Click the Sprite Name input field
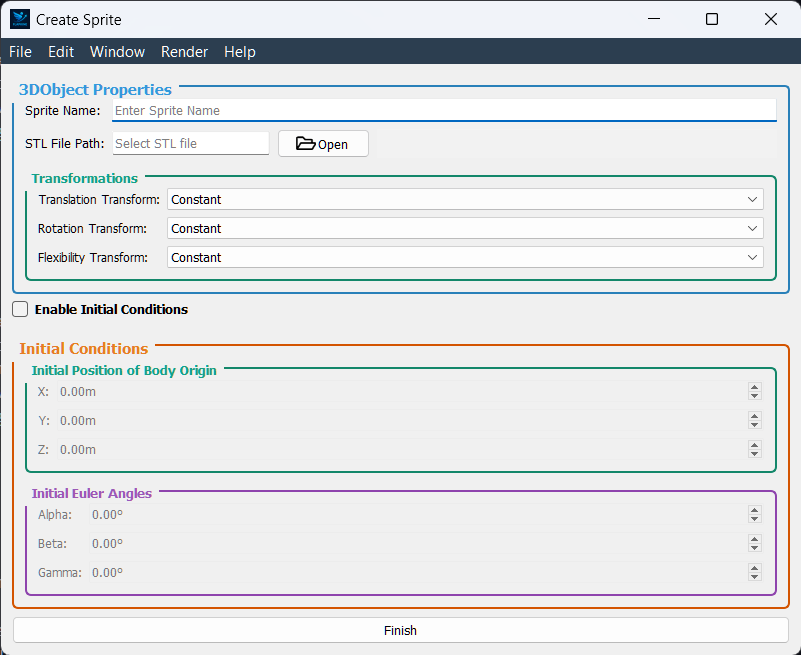The height and width of the screenshot is (655, 801). pyautogui.click(x=444, y=110)
